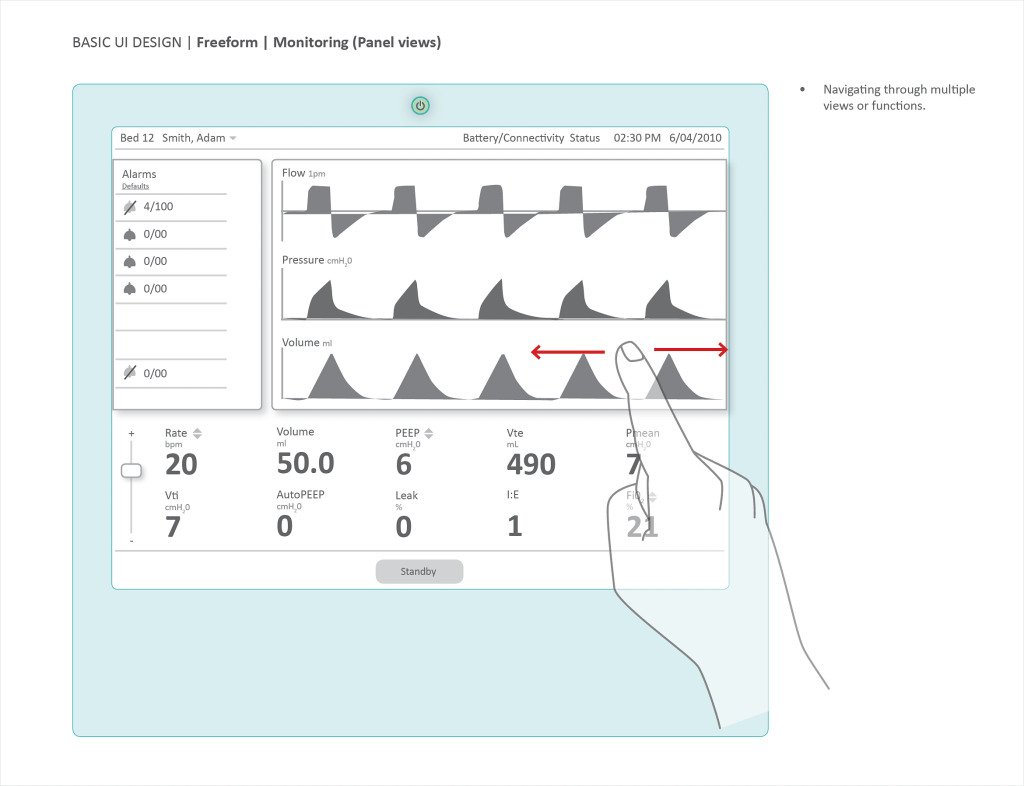Click the bell icon directly below the 4/100 row
The image size is (1024, 786).
(x=129, y=234)
